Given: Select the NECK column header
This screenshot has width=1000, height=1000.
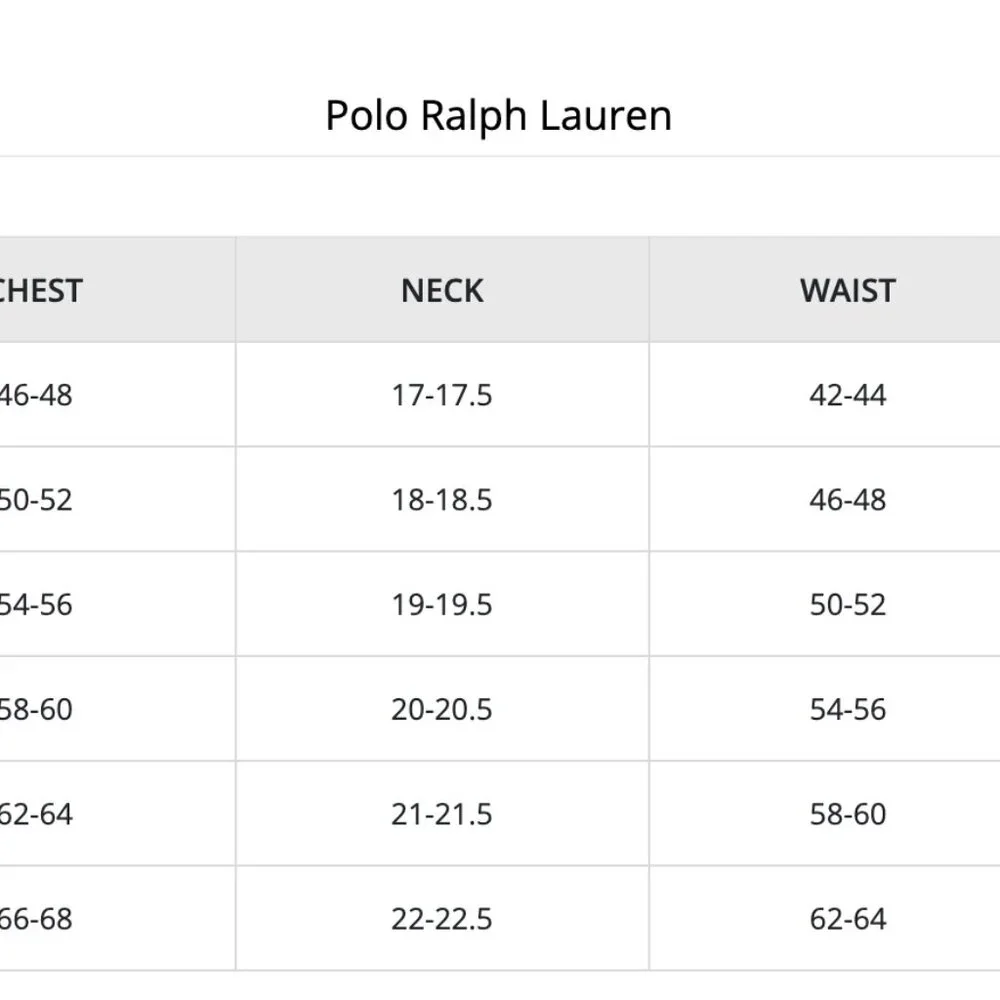Looking at the screenshot, I should [442, 290].
